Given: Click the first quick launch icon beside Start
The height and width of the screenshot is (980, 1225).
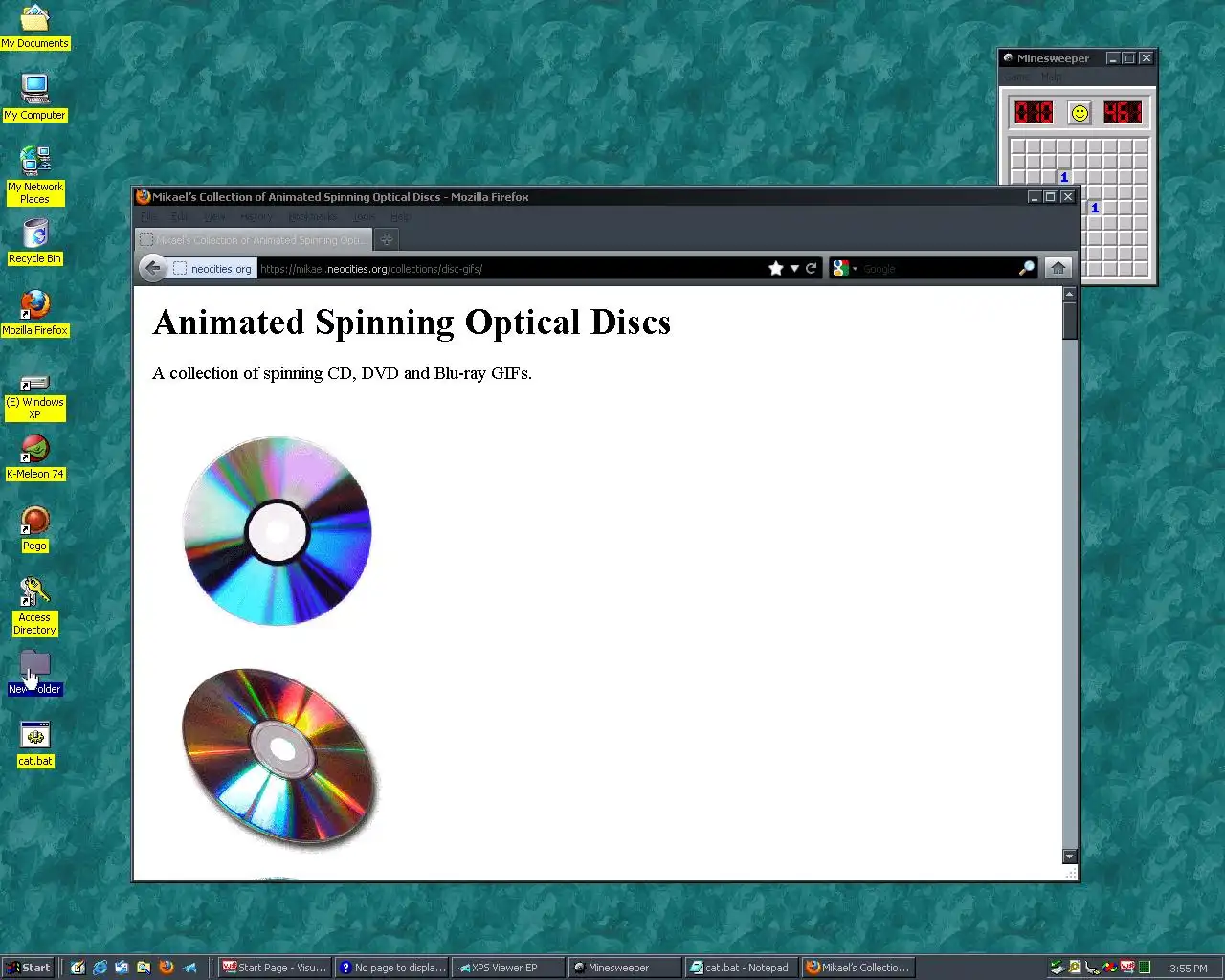Looking at the screenshot, I should (78, 968).
